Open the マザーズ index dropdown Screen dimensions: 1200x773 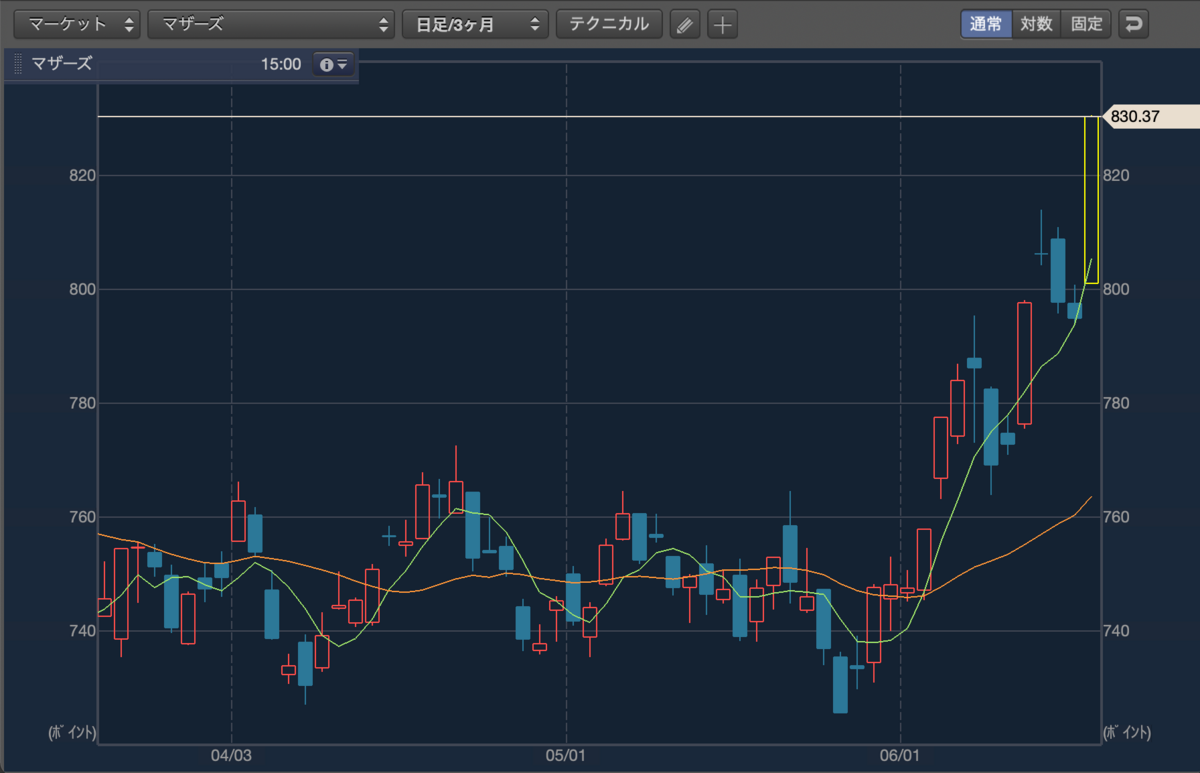pyautogui.click(x=271, y=24)
